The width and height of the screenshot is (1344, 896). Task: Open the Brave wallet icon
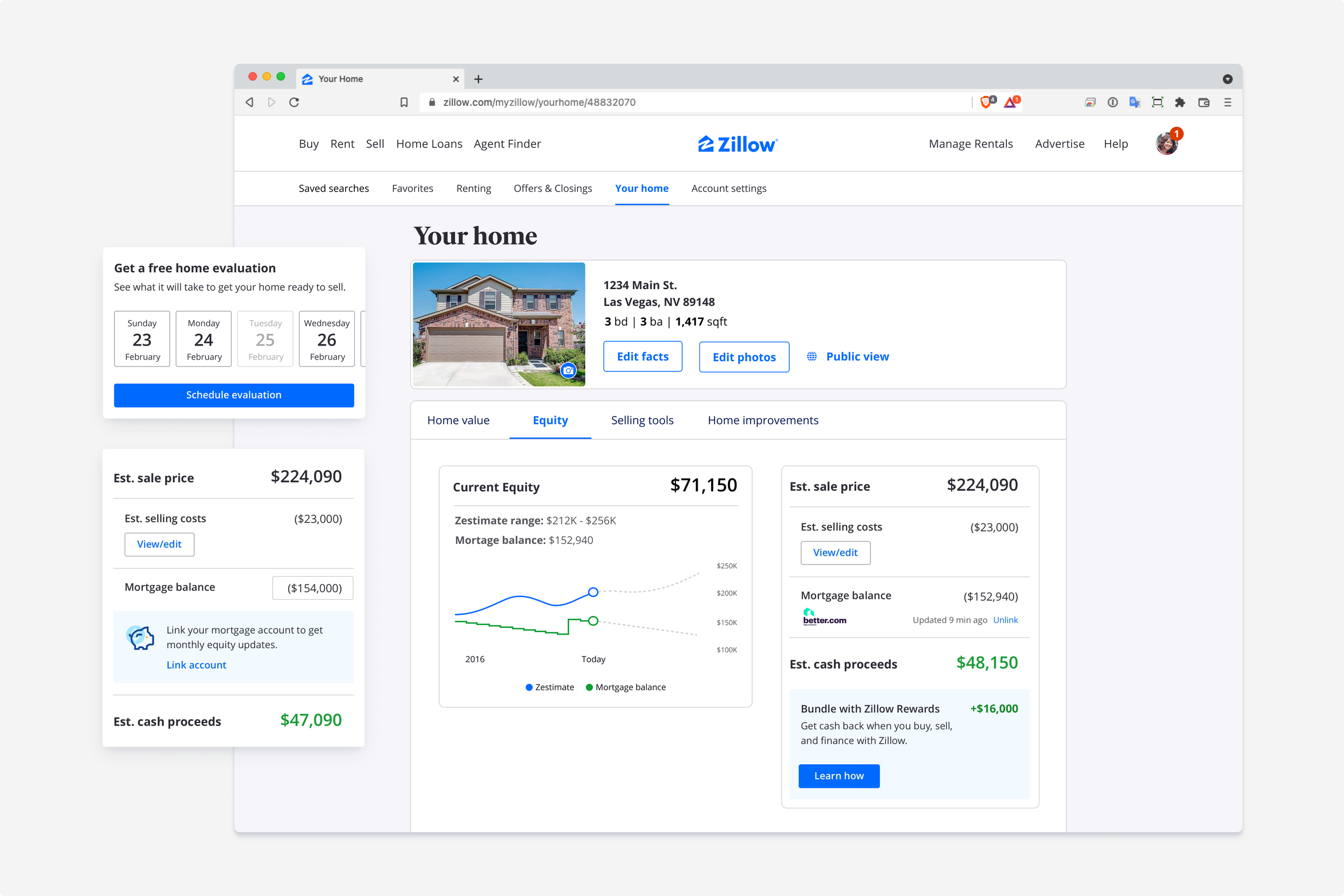pyautogui.click(x=1204, y=102)
